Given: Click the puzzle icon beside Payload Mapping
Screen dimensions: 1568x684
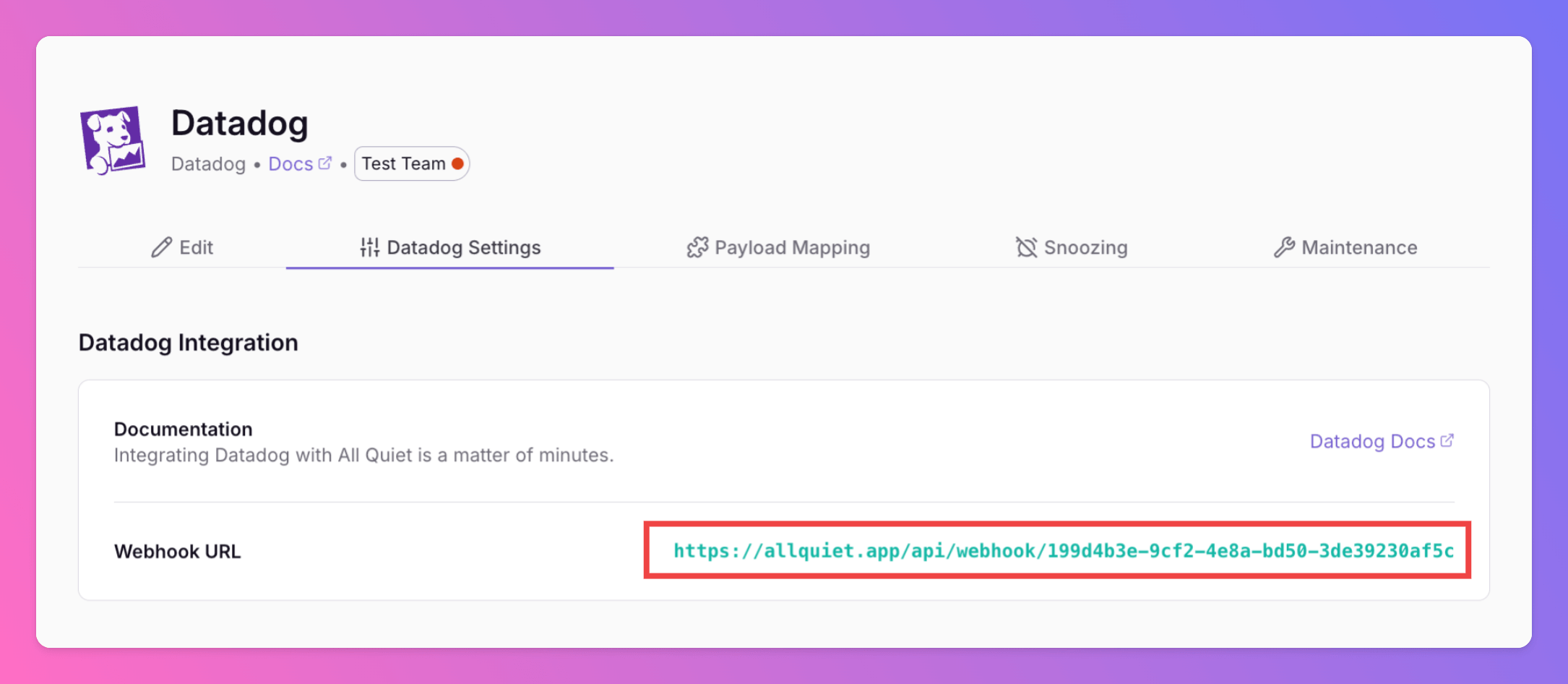Looking at the screenshot, I should 697,247.
